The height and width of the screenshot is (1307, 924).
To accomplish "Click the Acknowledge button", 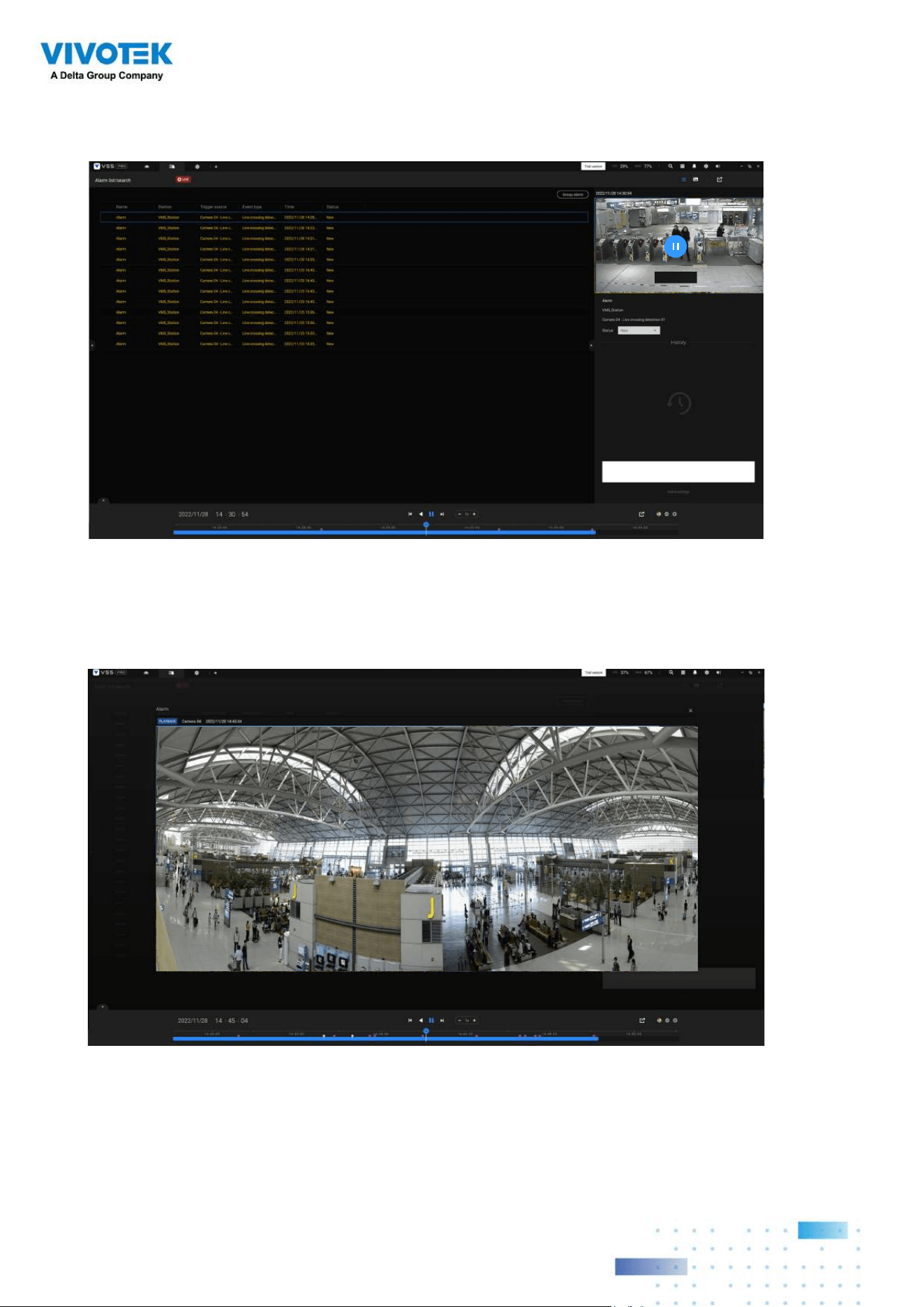I will (678, 492).
